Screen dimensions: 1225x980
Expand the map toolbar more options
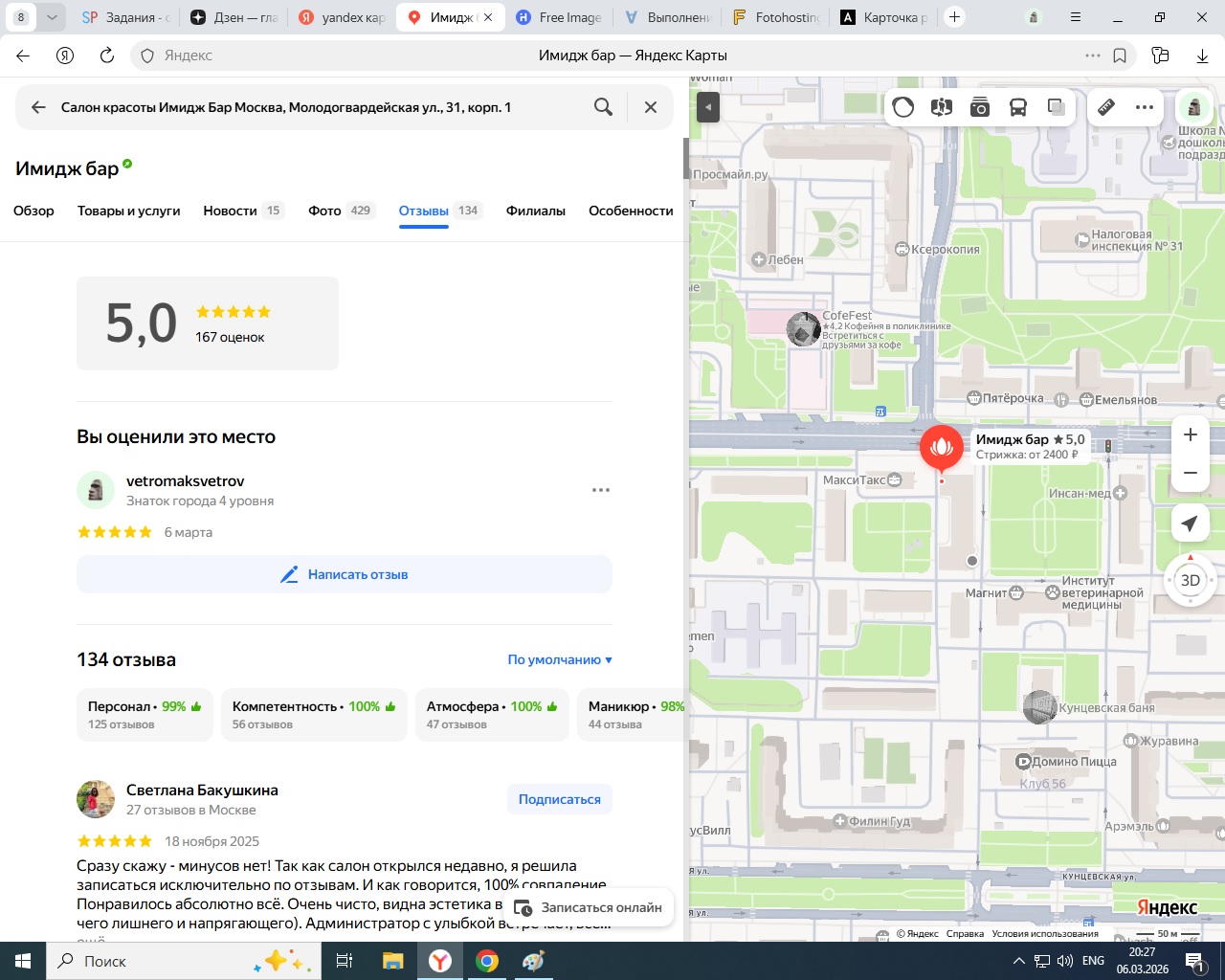pyautogui.click(x=1145, y=107)
